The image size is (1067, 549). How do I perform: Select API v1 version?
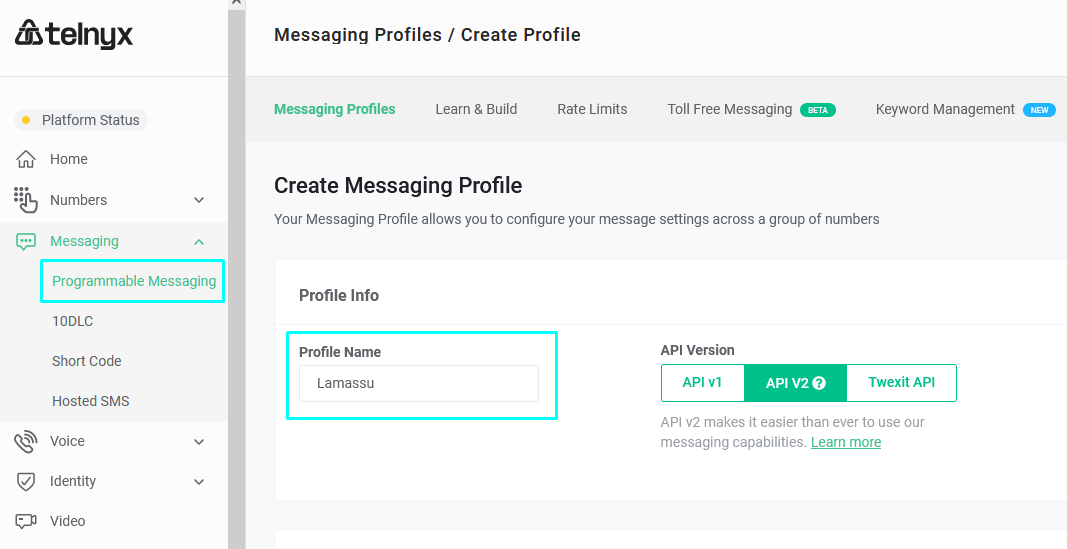[702, 382]
